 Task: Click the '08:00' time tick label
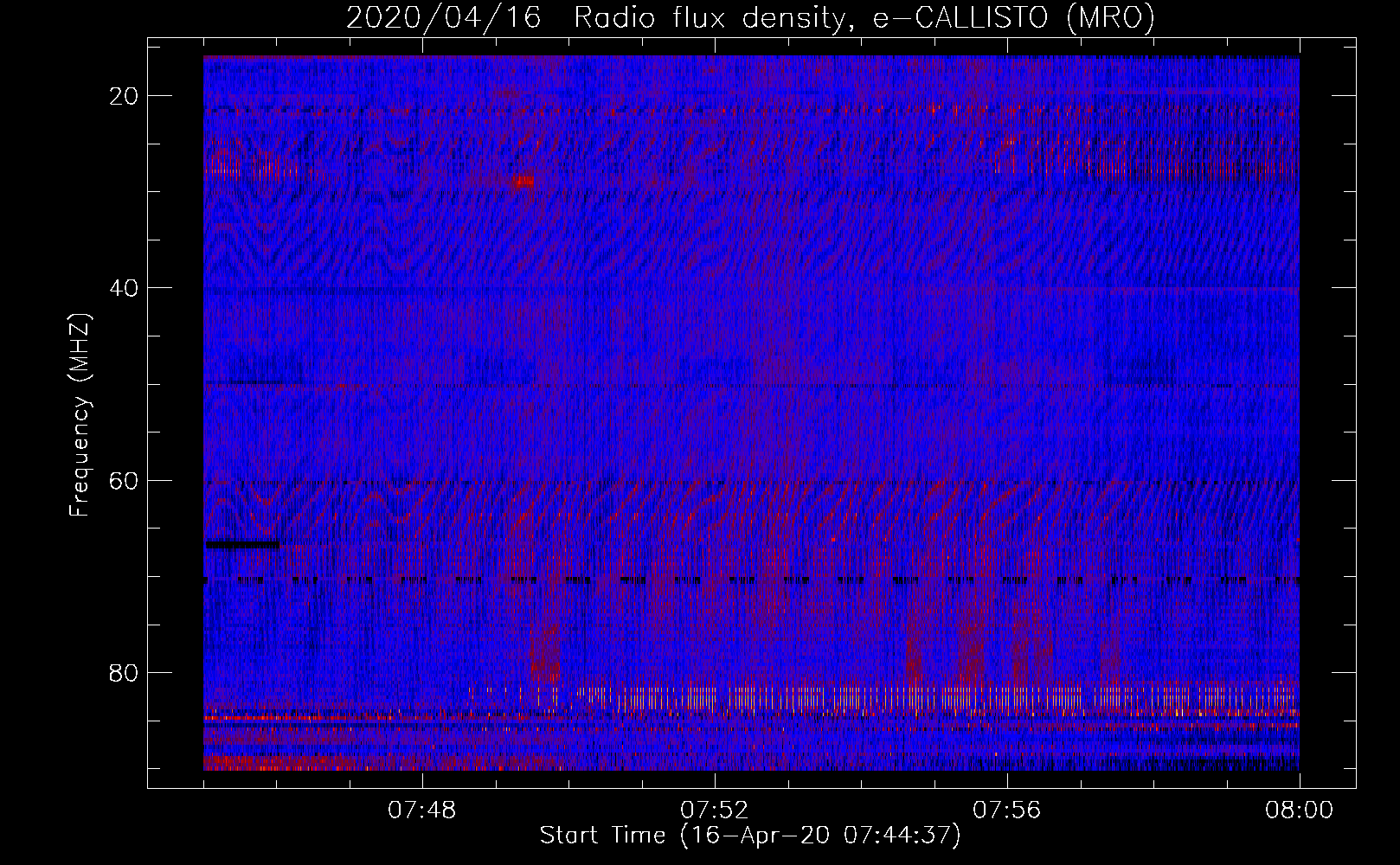(1300, 811)
